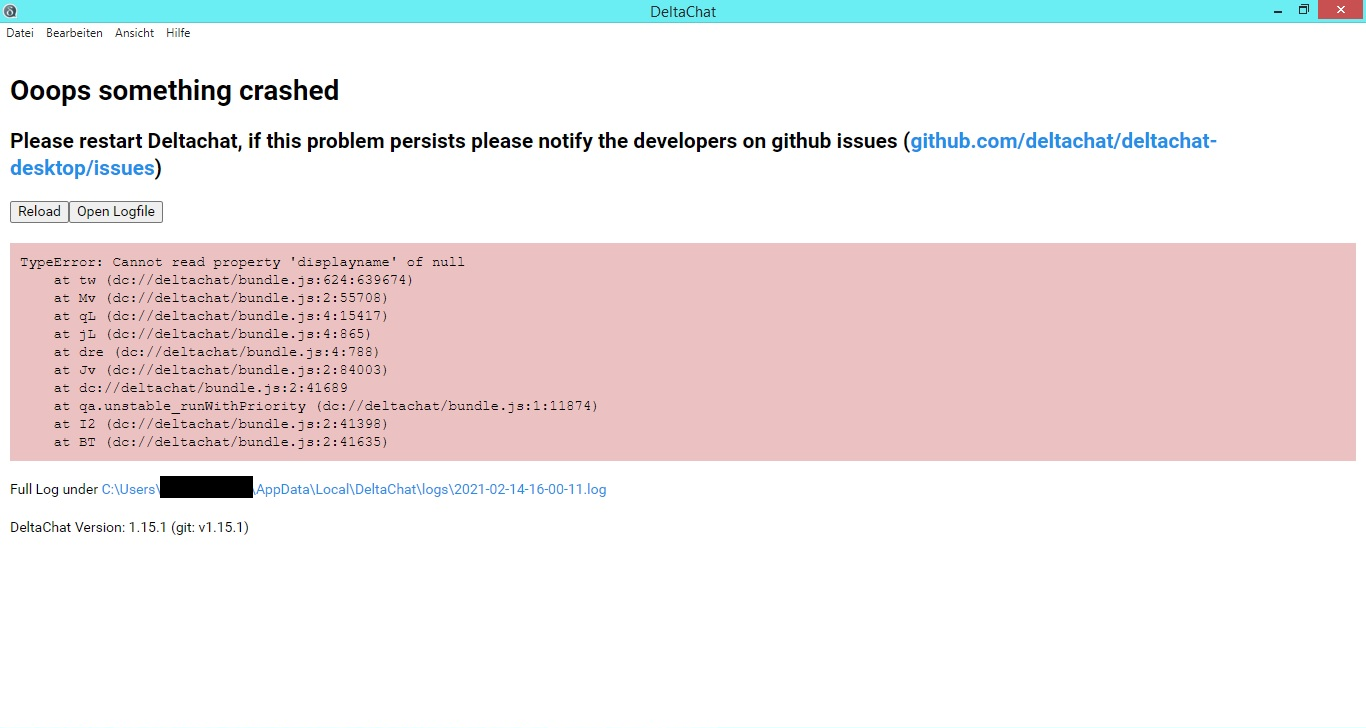This screenshot has width=1366, height=728.
Task: Open the Ansicht menu
Action: [x=135, y=33]
